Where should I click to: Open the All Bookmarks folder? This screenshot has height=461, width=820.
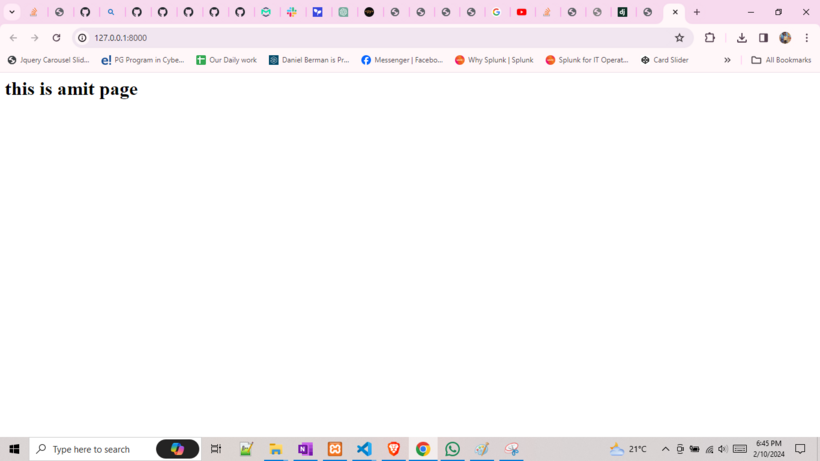pyautogui.click(x=781, y=60)
